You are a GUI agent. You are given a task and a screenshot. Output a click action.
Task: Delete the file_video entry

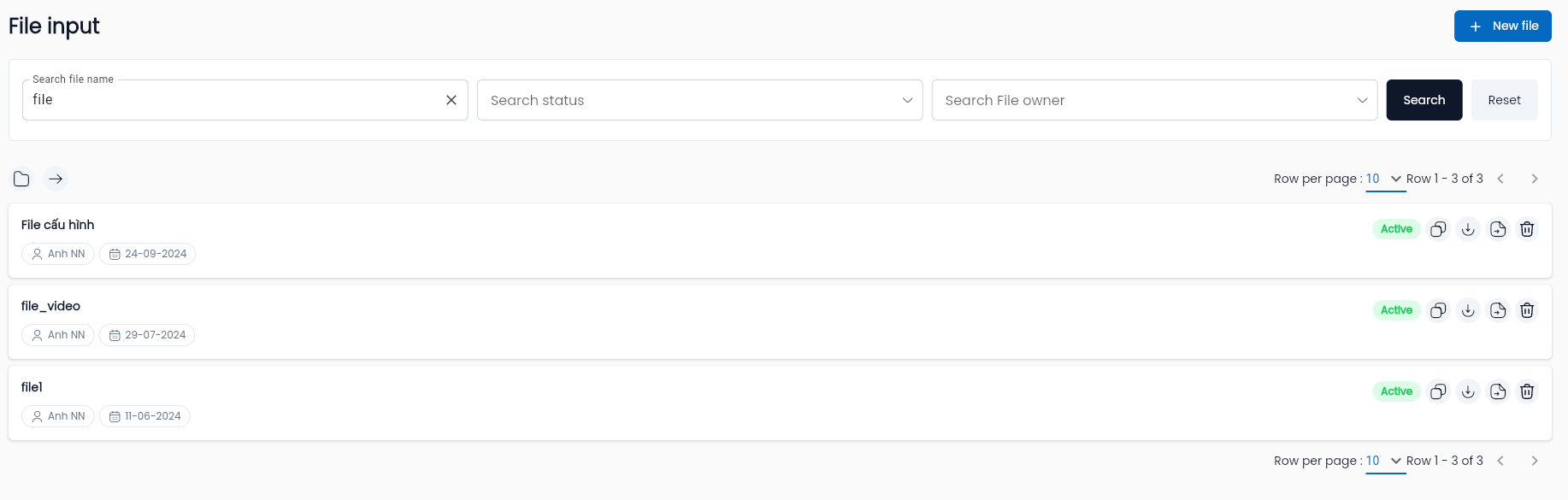click(x=1527, y=310)
